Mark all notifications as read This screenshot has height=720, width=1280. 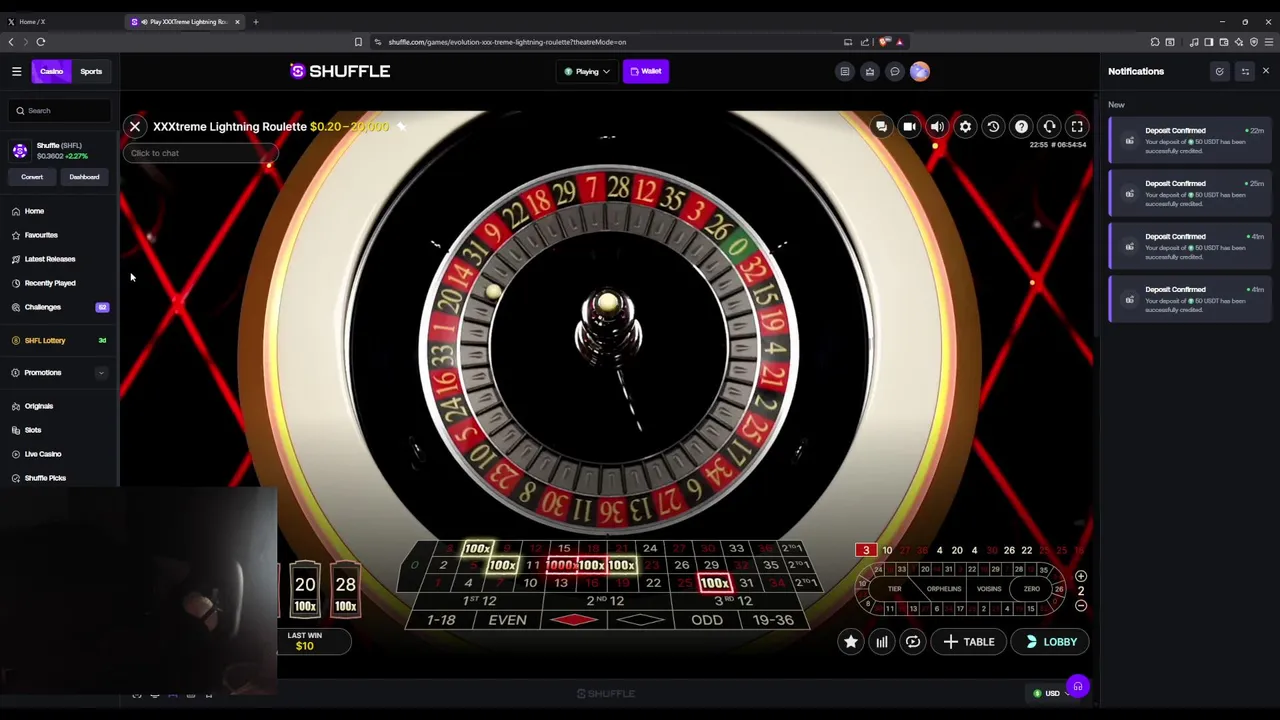click(1219, 71)
